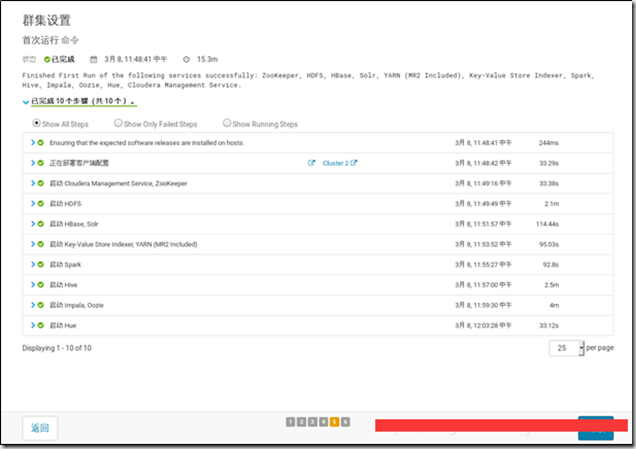Click the 启动 Spark step label
Screen dimensions: 636x449
point(65,264)
